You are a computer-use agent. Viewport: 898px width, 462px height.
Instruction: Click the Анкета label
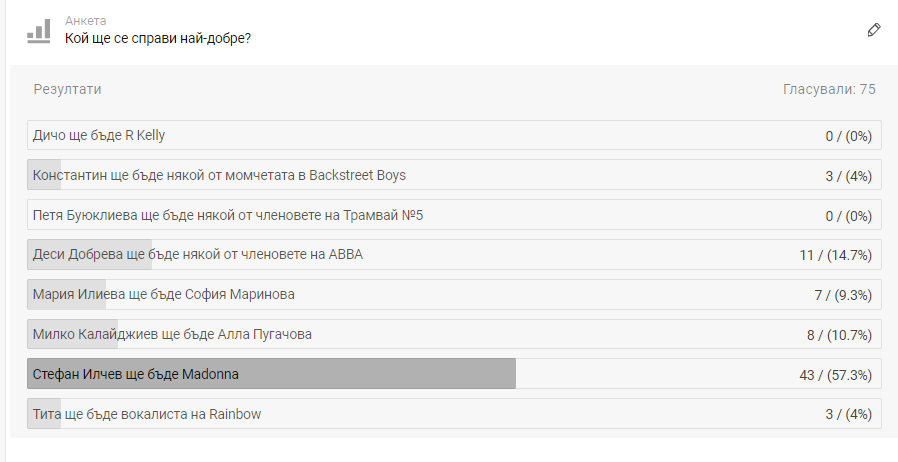[x=85, y=21]
